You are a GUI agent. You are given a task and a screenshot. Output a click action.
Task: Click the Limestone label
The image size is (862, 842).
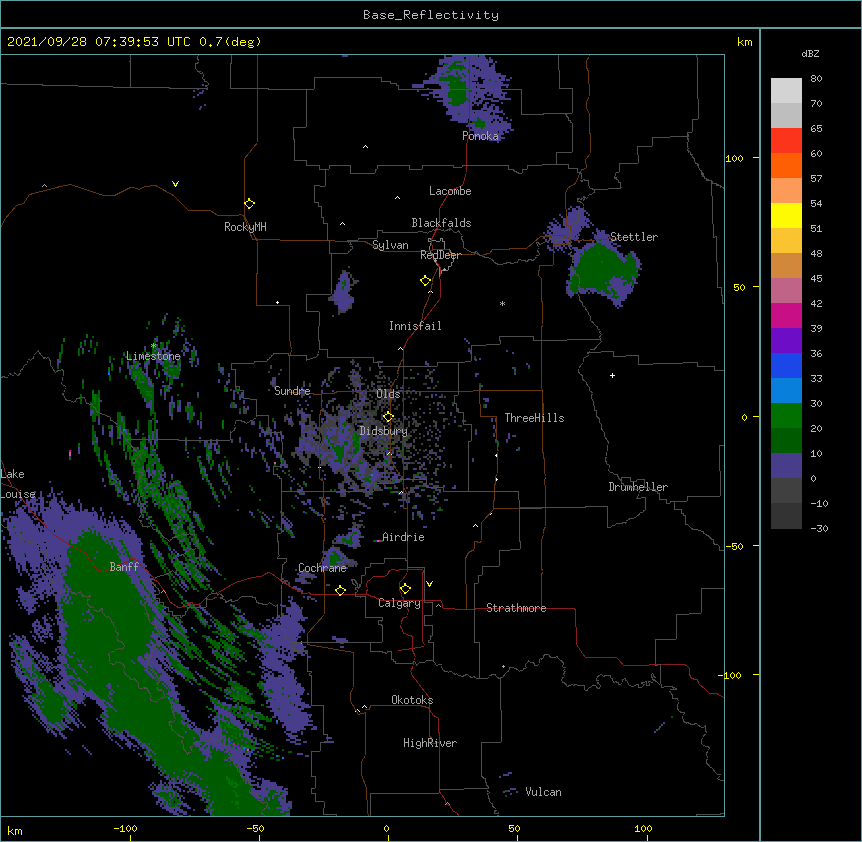(x=153, y=356)
